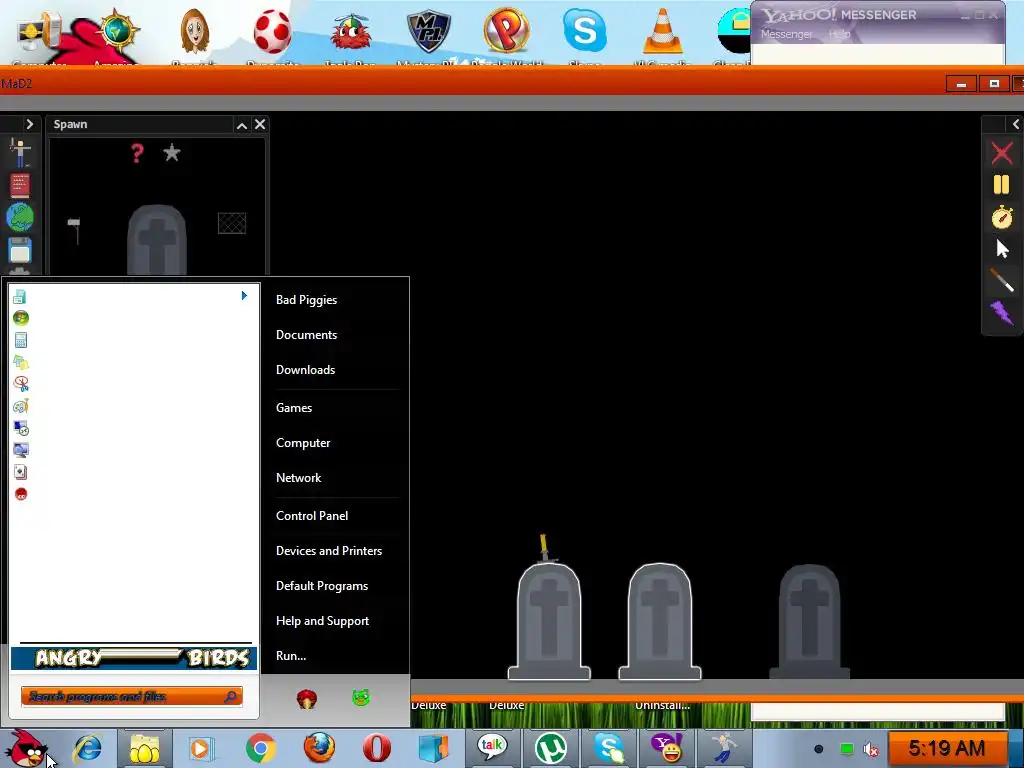Open Google Chrome from taskbar
Viewport: 1024px width, 768px height.
[x=261, y=748]
